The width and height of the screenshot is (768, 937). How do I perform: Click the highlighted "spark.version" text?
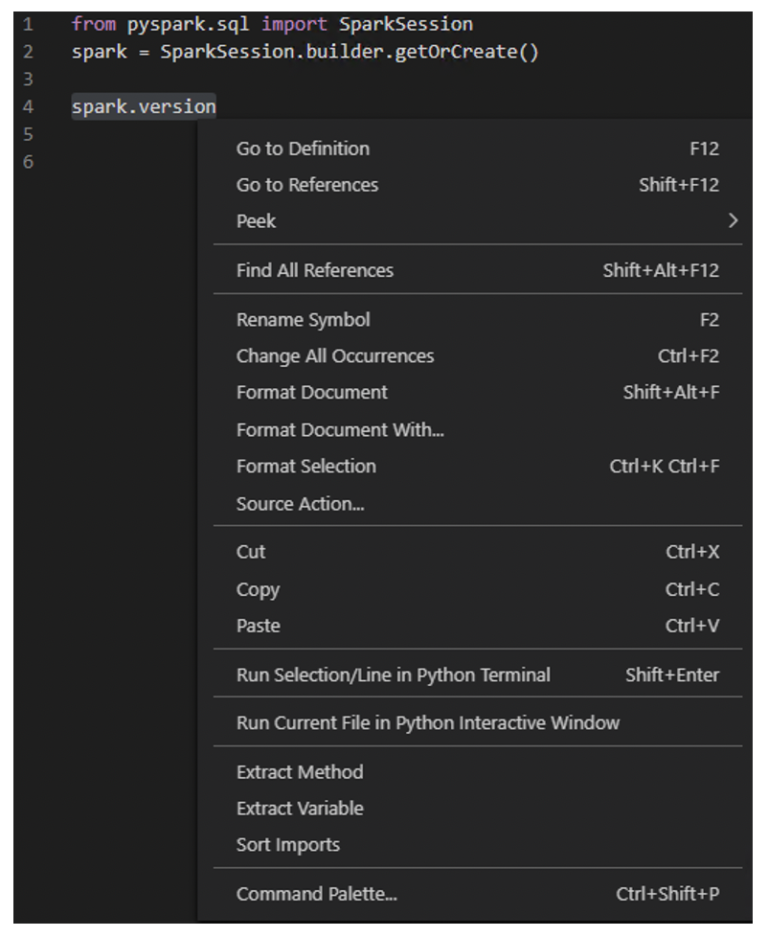(142, 104)
